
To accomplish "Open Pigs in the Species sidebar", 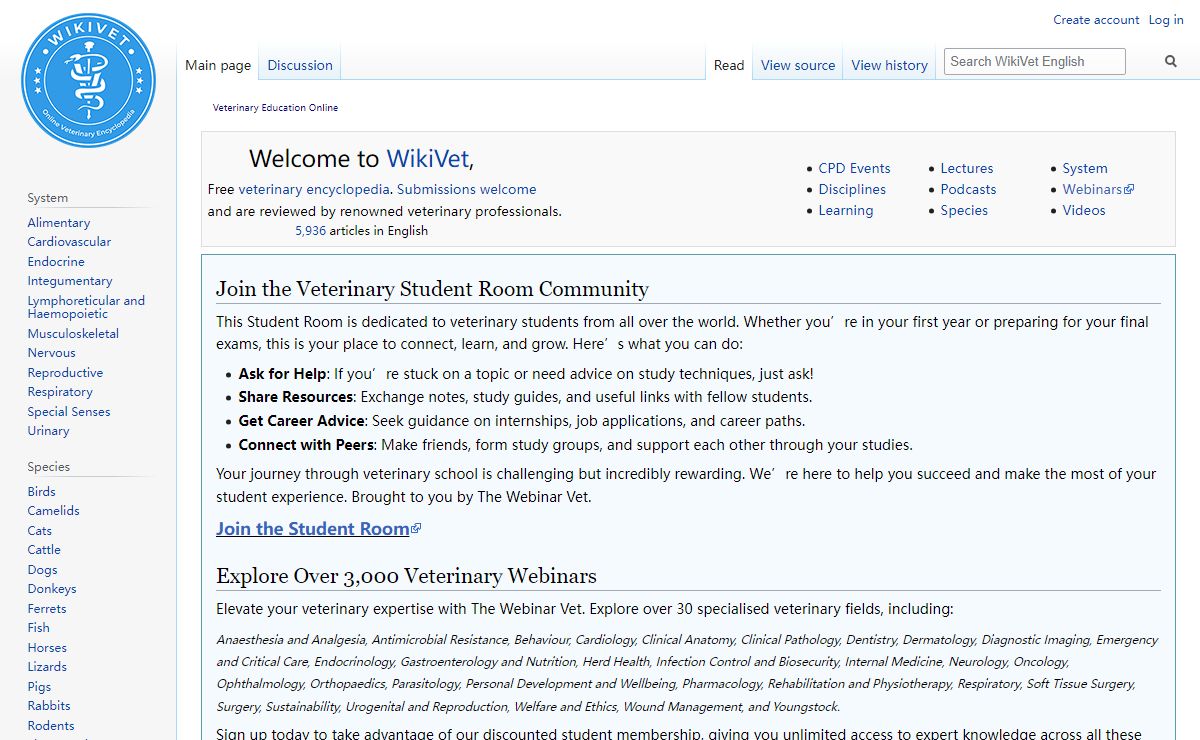I will point(39,687).
